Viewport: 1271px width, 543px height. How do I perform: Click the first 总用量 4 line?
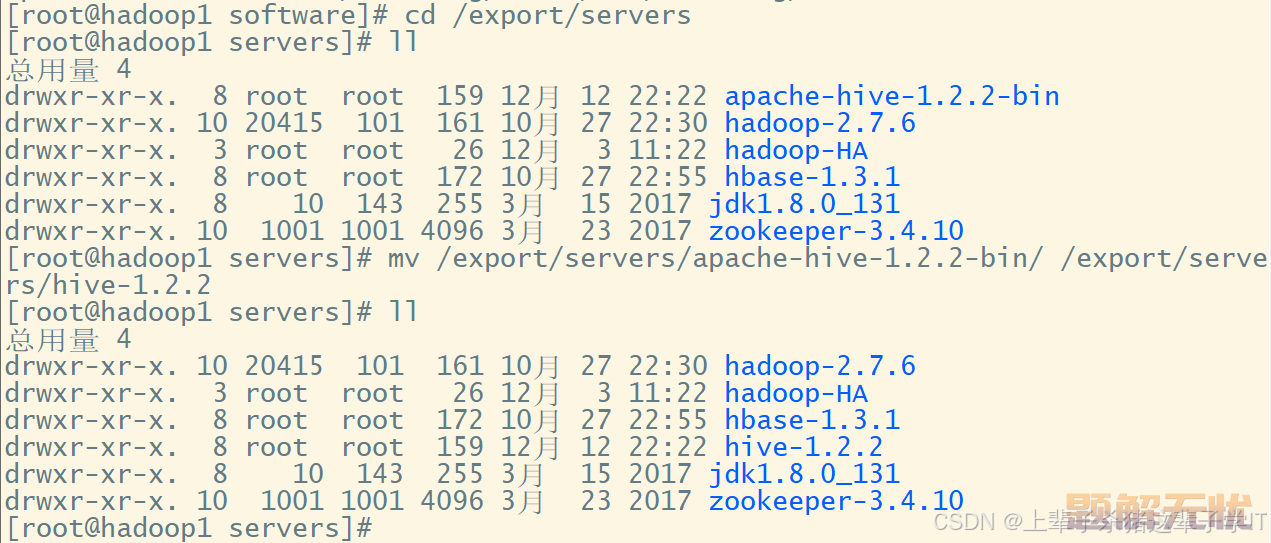point(68,69)
